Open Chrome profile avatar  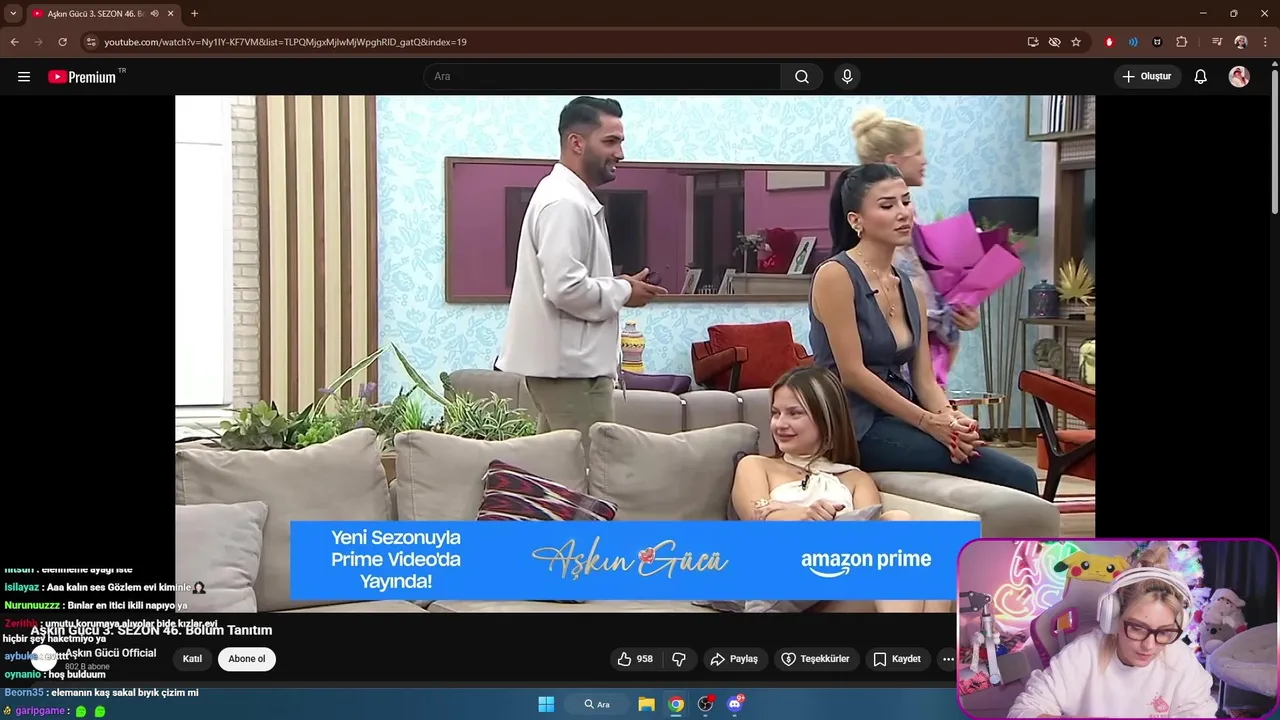pyautogui.click(x=1241, y=42)
